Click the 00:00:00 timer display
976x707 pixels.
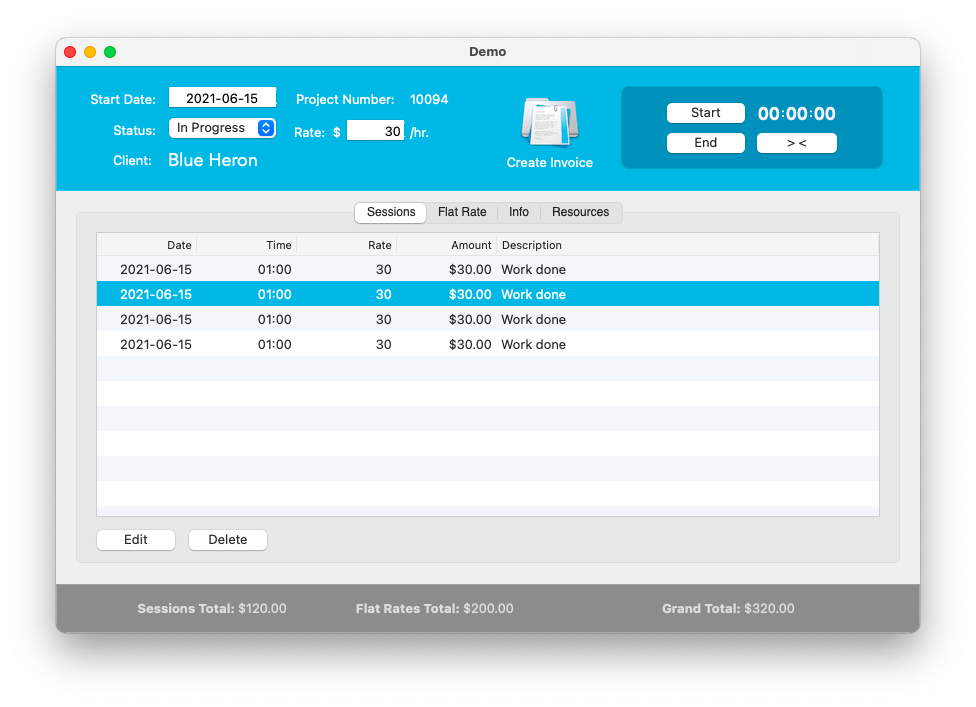(x=796, y=113)
